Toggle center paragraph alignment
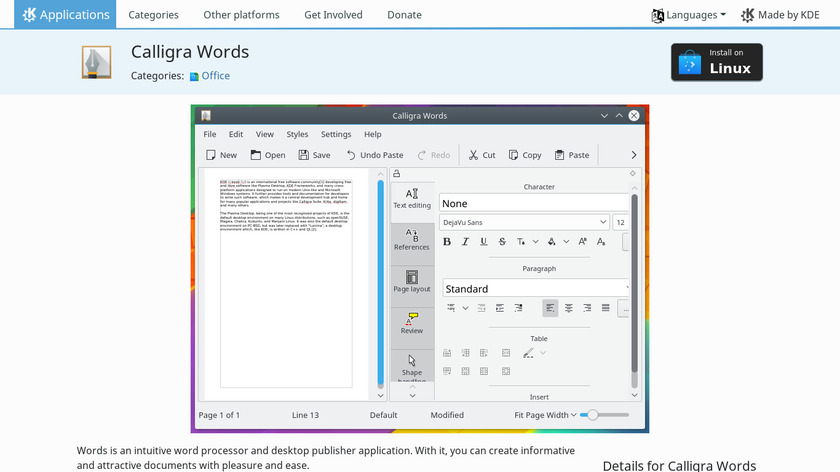This screenshot has width=840, height=472. click(x=569, y=308)
